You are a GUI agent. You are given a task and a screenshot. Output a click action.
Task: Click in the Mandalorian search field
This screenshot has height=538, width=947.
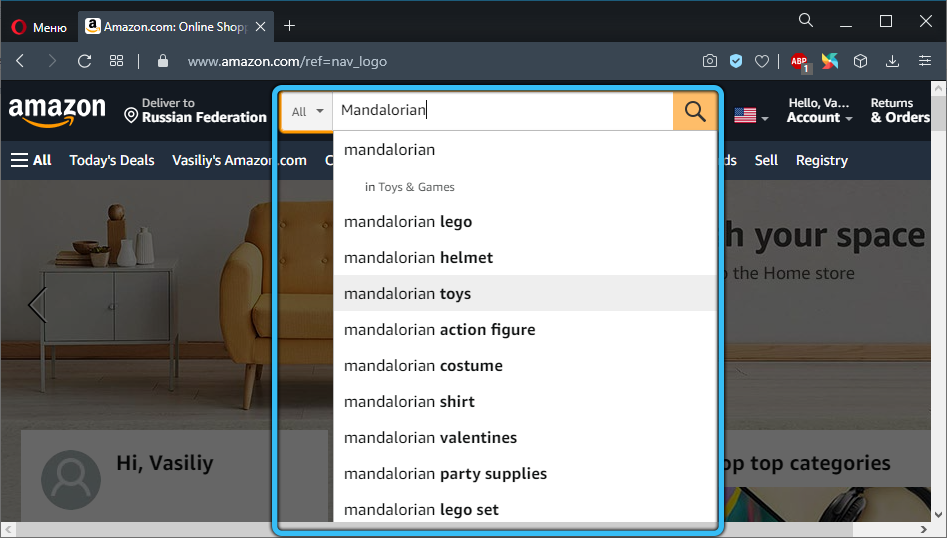500,111
